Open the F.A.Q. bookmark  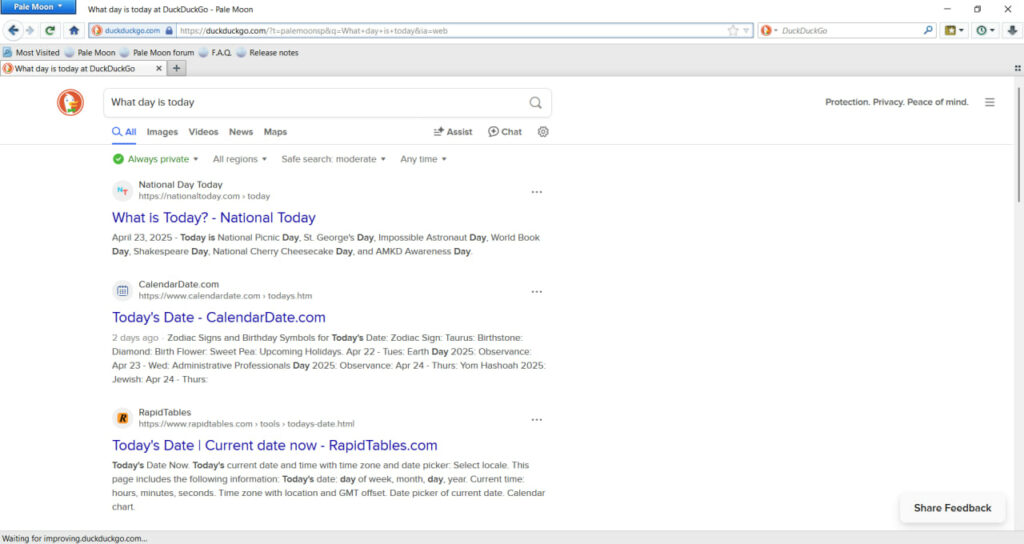pyautogui.click(x=215, y=52)
